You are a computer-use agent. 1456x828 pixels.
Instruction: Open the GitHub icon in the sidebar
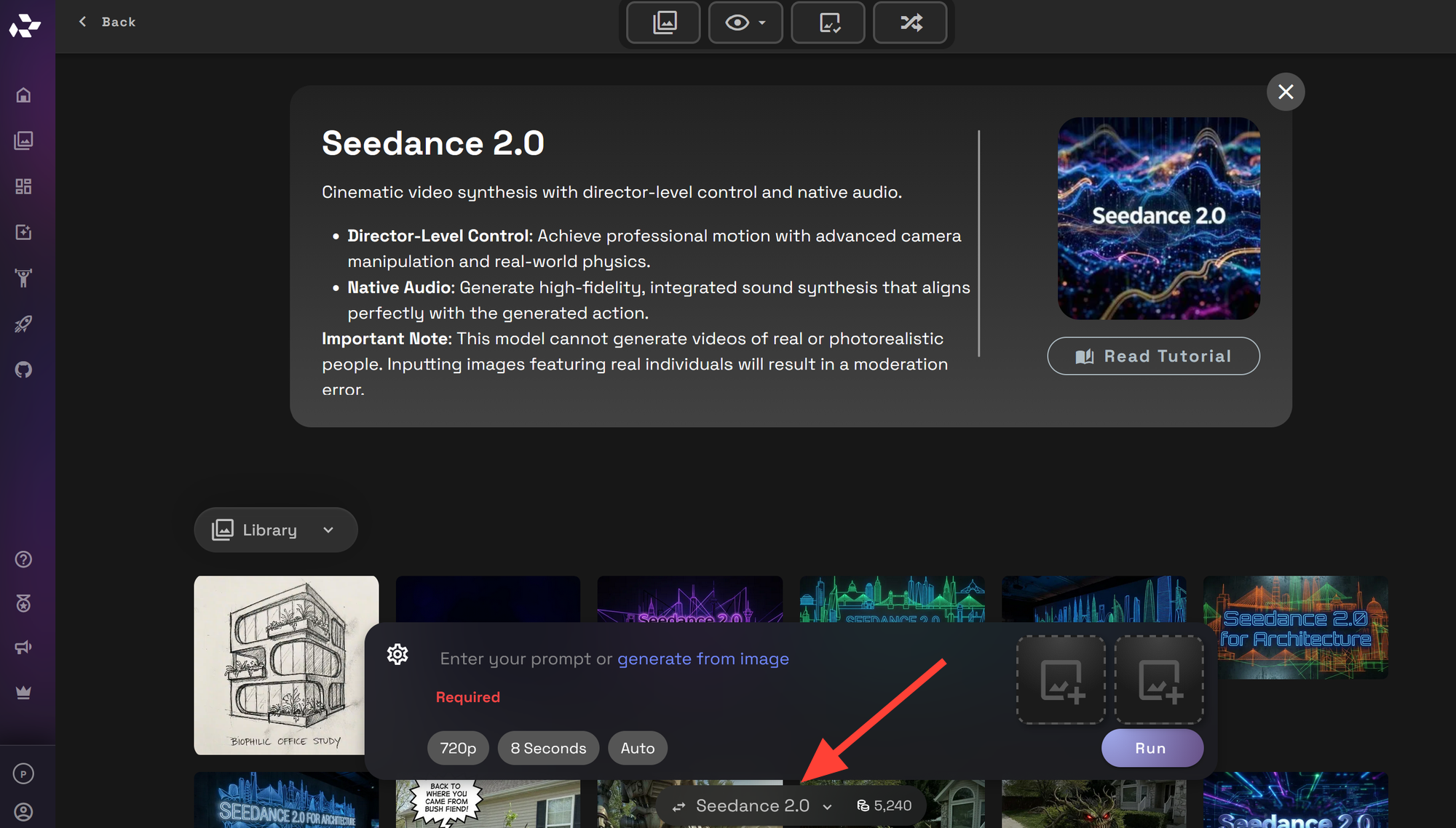(x=24, y=370)
